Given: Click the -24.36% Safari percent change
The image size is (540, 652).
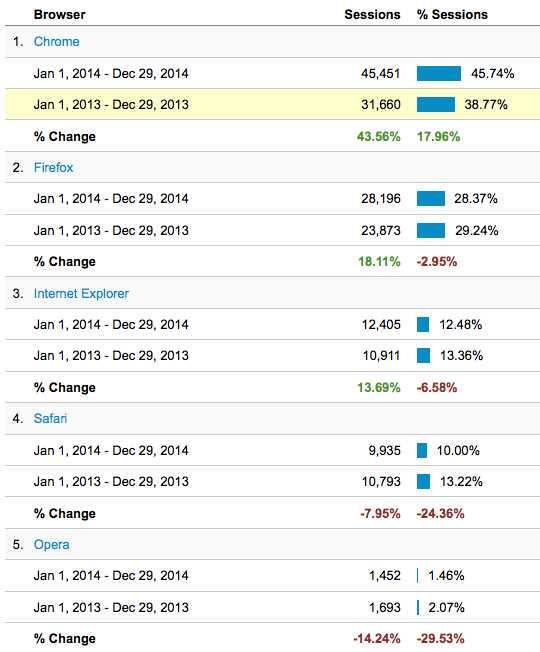Looking at the screenshot, I should click(x=441, y=514).
